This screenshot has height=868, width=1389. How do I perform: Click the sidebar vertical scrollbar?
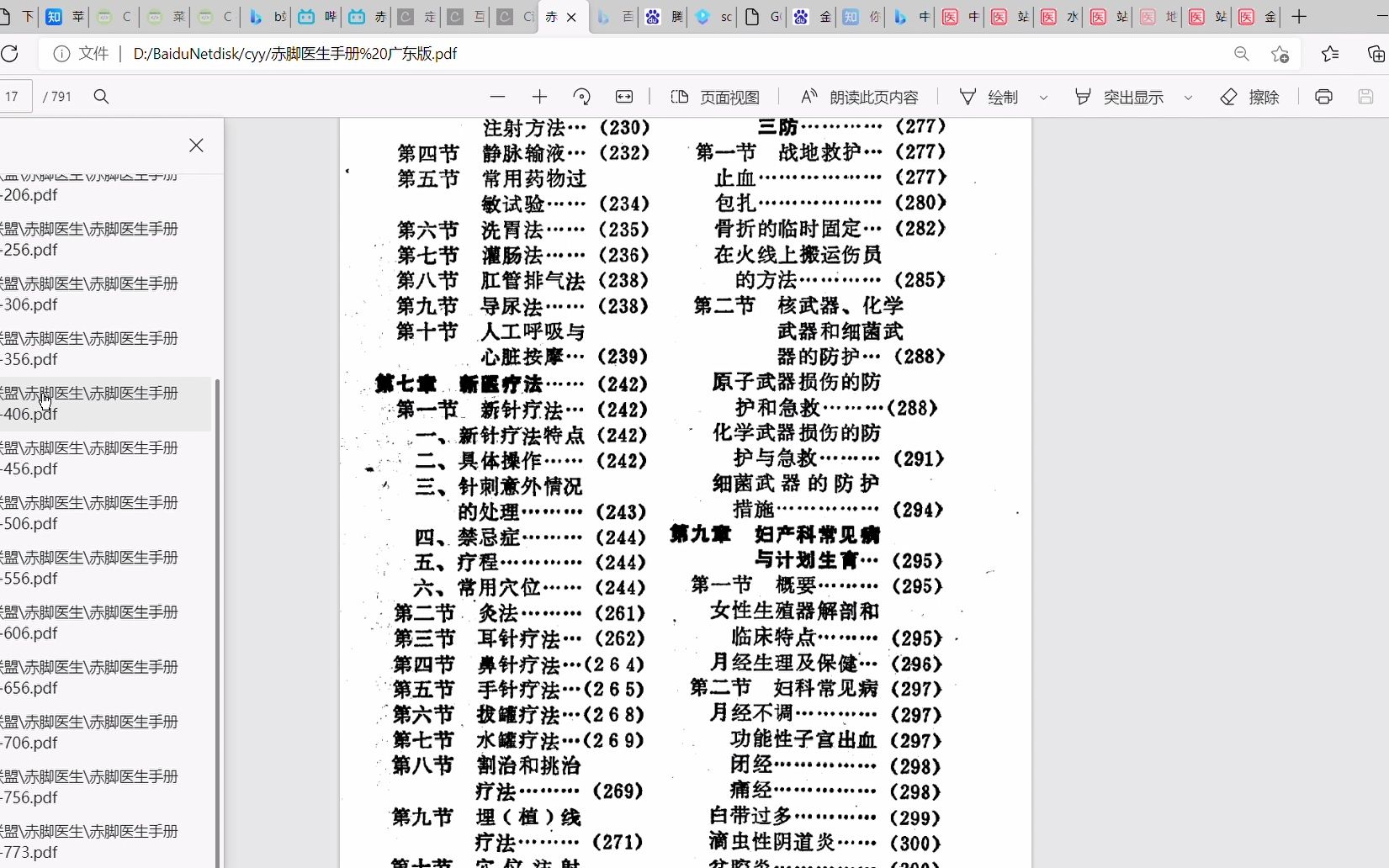click(218, 622)
